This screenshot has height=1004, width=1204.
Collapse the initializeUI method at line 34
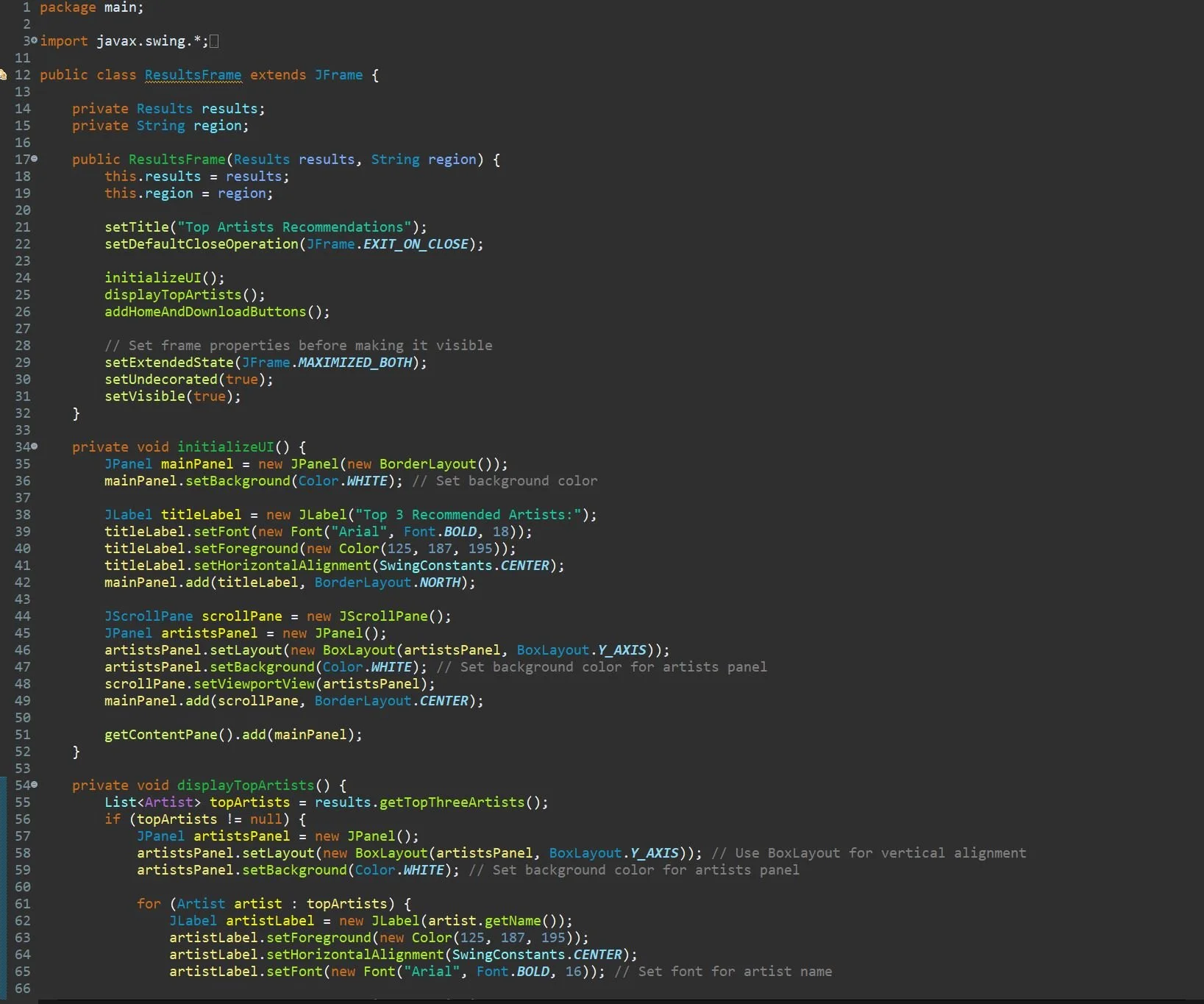(35, 446)
